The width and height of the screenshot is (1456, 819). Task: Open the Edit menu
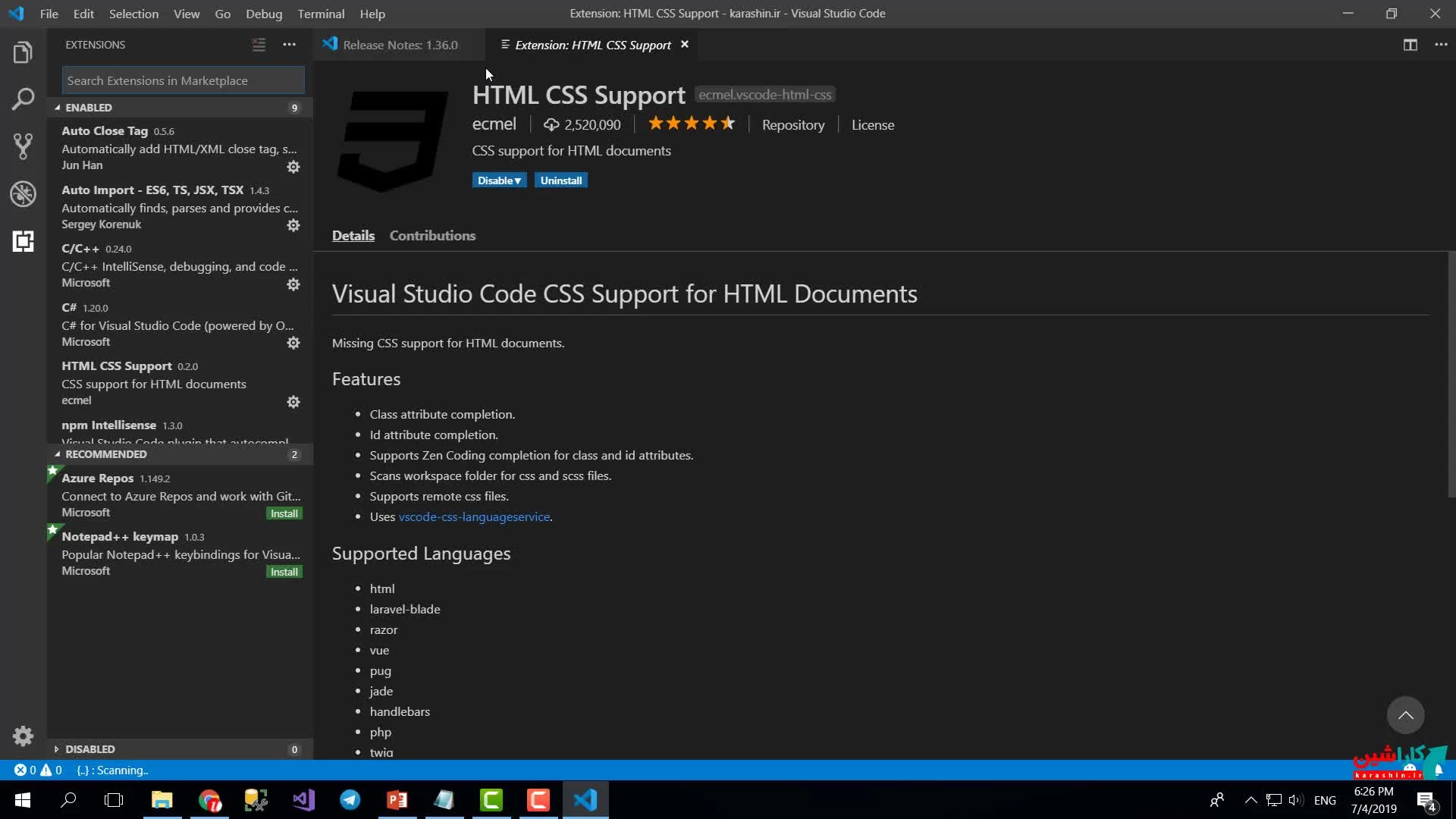tap(83, 14)
